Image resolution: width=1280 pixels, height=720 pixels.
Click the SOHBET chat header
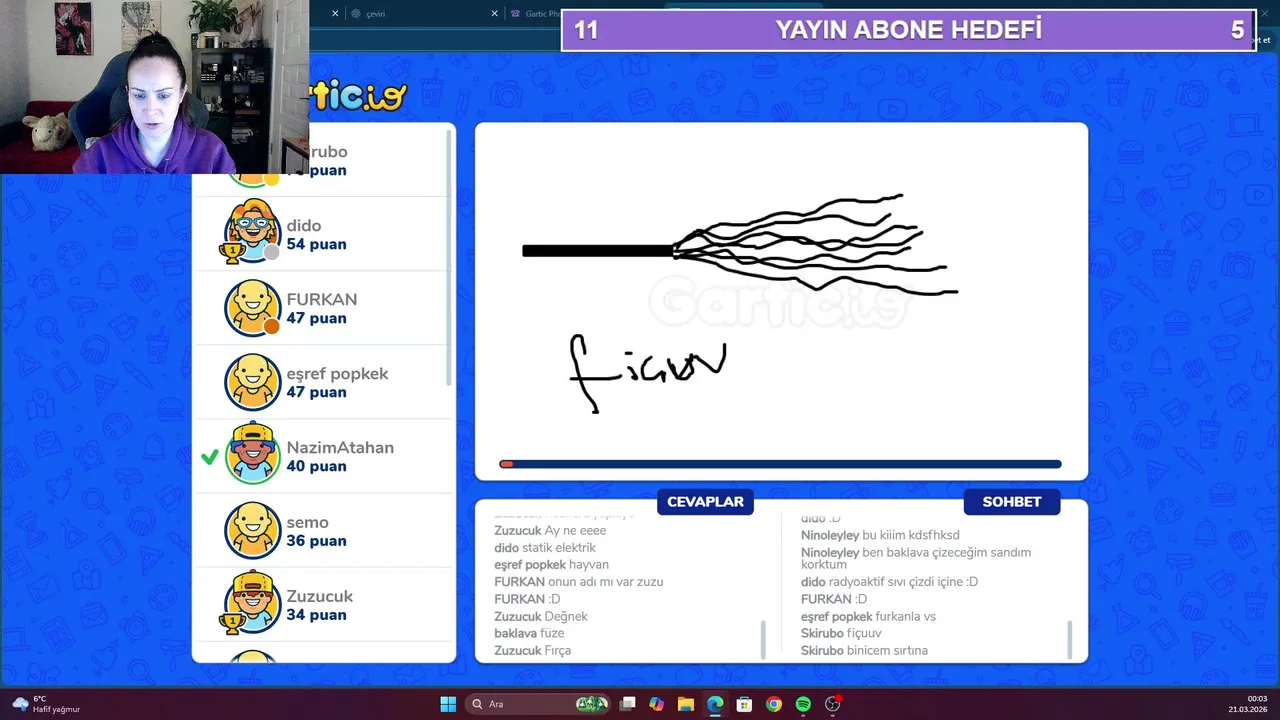(x=1012, y=502)
